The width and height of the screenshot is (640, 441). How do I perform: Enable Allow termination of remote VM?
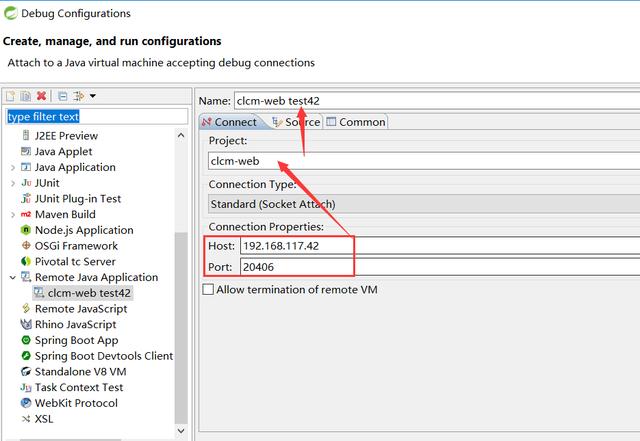208,290
